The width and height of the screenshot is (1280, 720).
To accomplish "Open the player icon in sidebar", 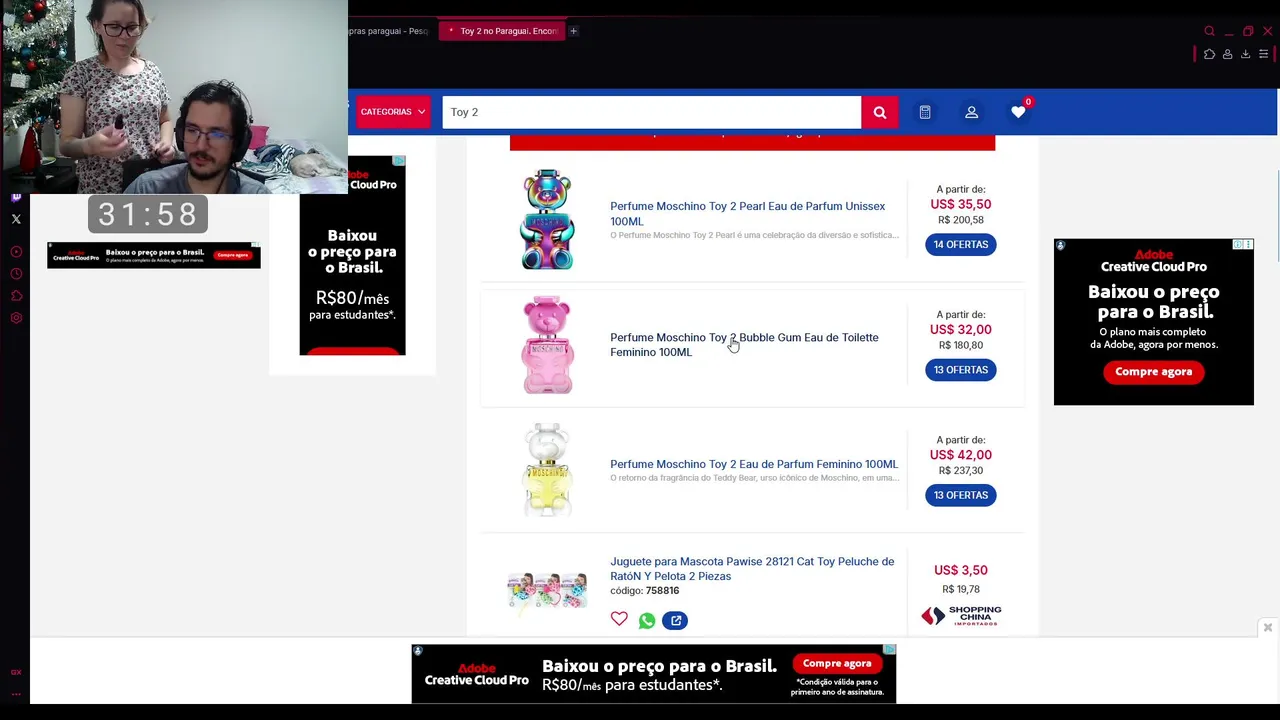I will pos(16,252).
